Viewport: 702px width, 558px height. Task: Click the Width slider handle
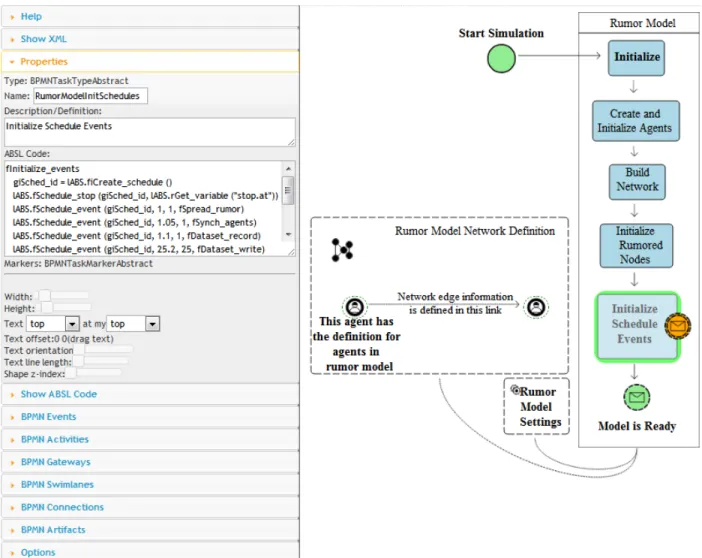pos(44,296)
